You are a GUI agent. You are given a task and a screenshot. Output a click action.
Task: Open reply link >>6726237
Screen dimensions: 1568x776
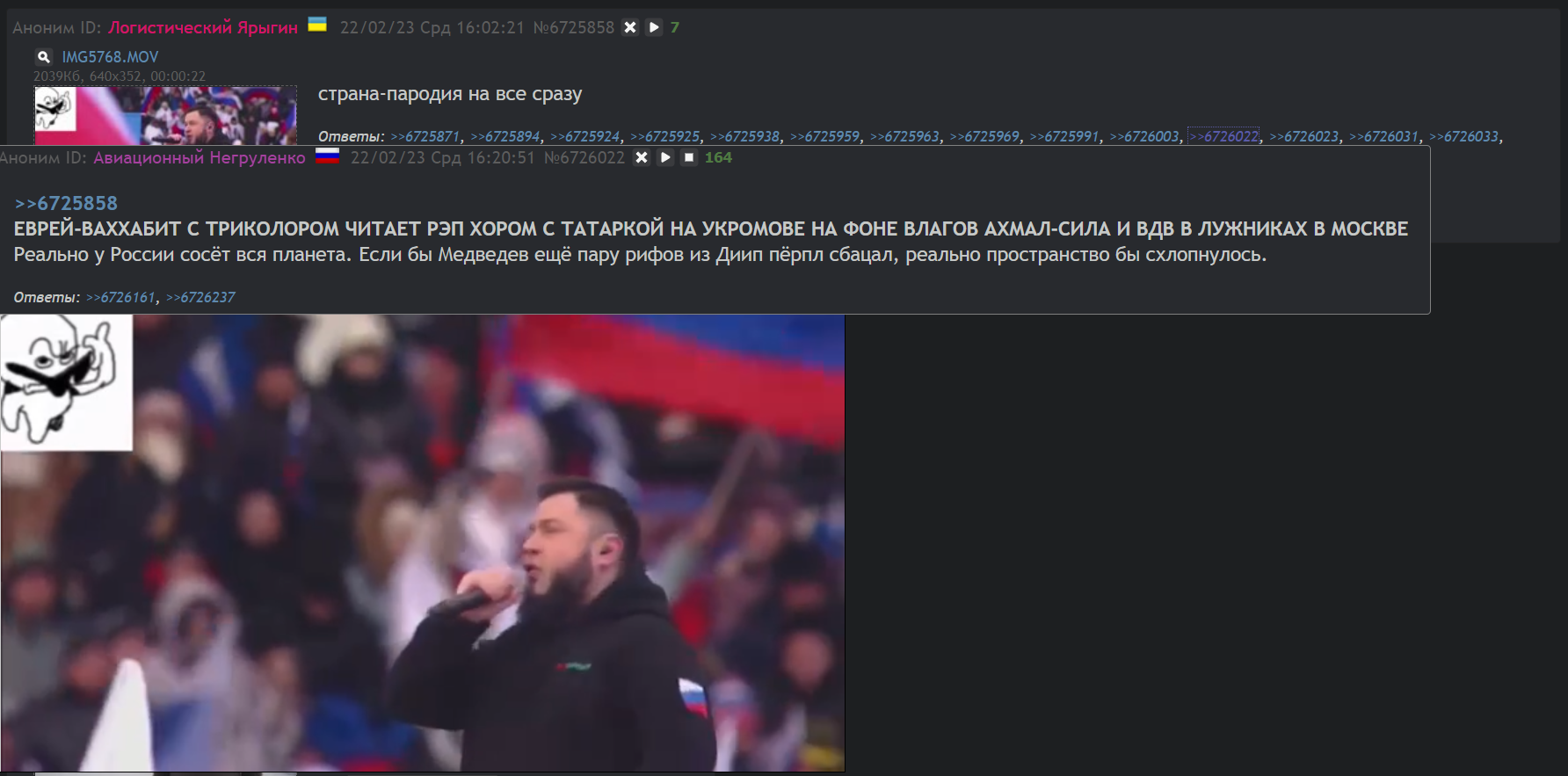tap(200, 297)
